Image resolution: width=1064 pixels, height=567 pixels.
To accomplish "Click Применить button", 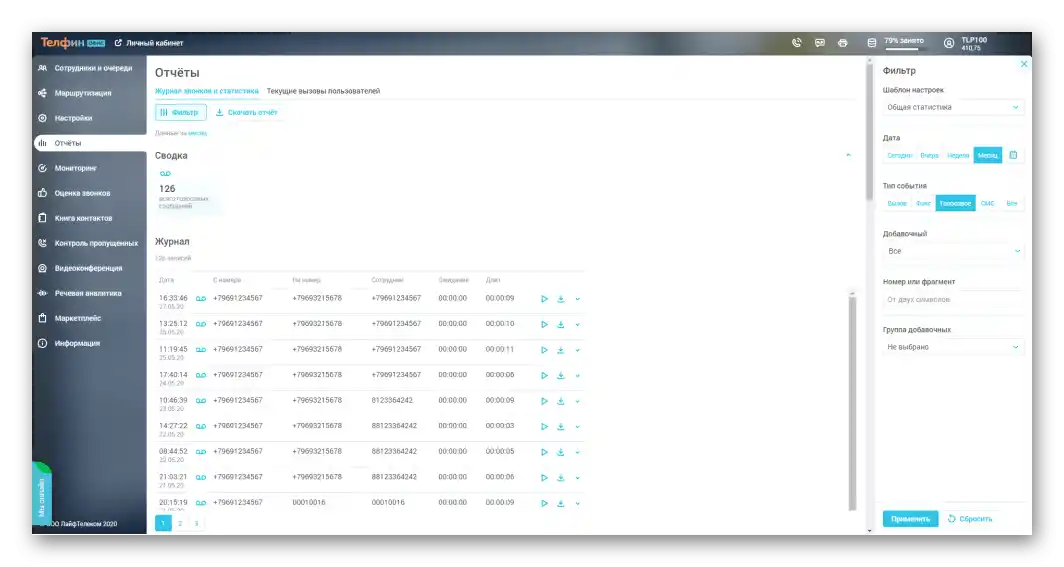I will click(910, 519).
